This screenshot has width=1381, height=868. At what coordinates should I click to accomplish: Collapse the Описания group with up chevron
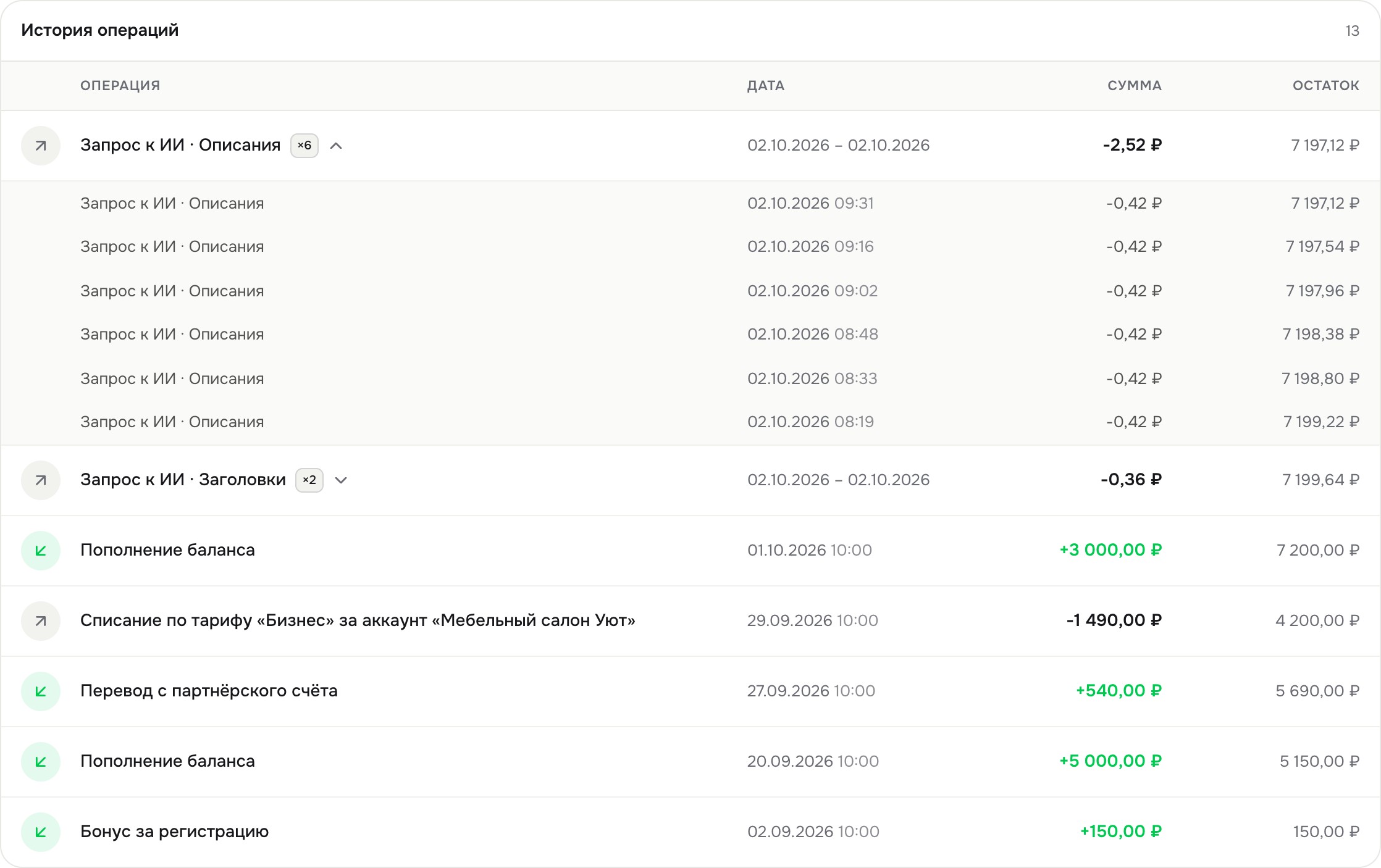pos(336,146)
